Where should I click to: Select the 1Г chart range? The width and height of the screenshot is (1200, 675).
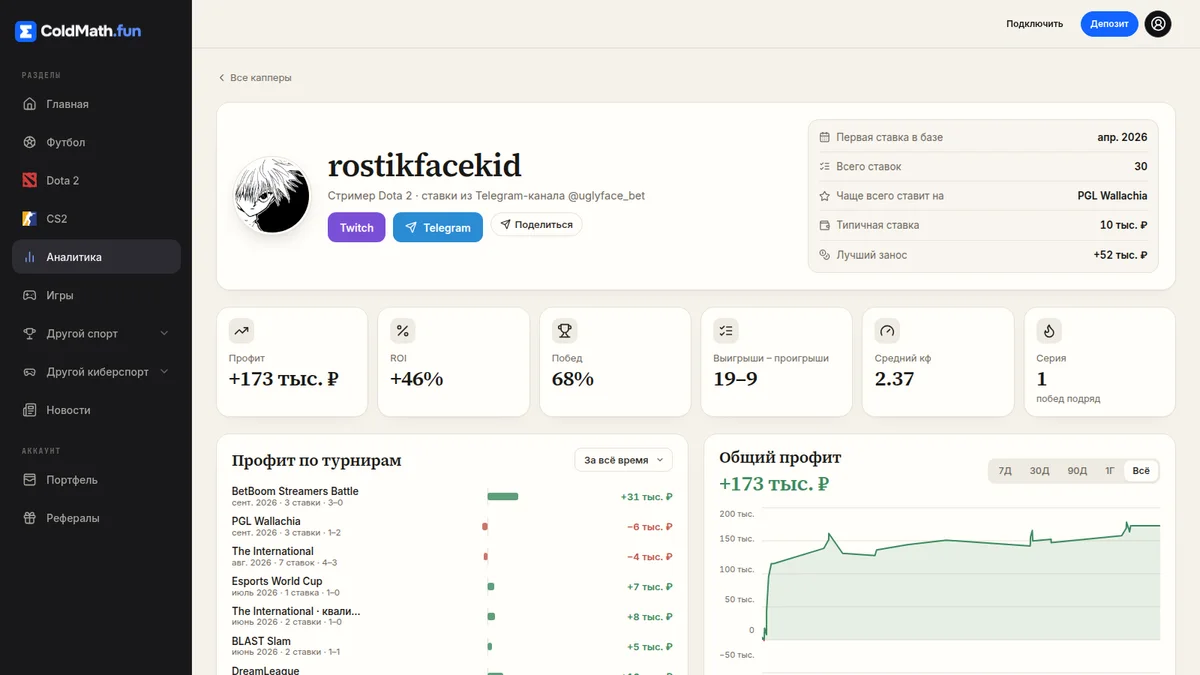pos(1110,471)
